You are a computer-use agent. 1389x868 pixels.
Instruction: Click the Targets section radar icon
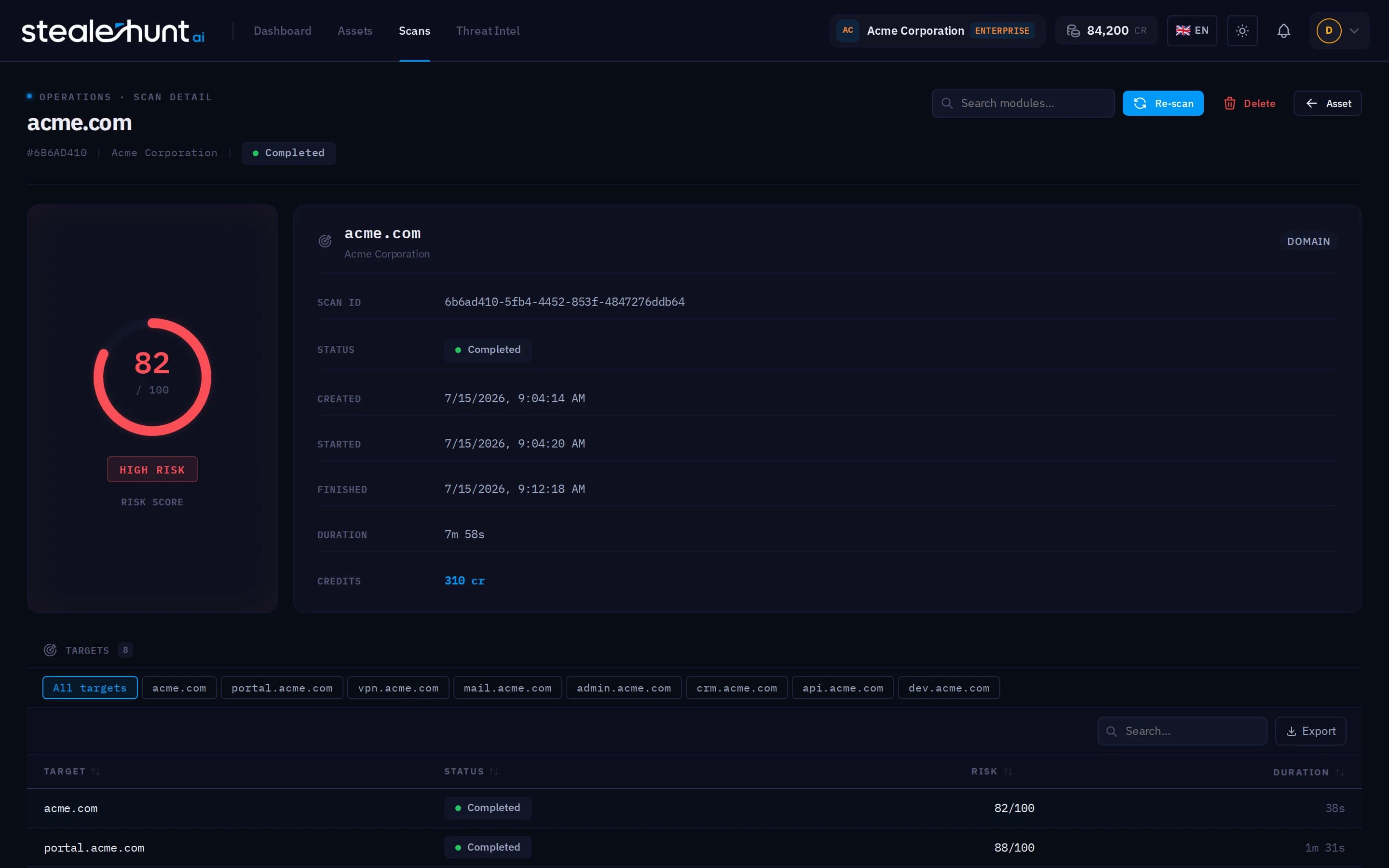point(50,651)
